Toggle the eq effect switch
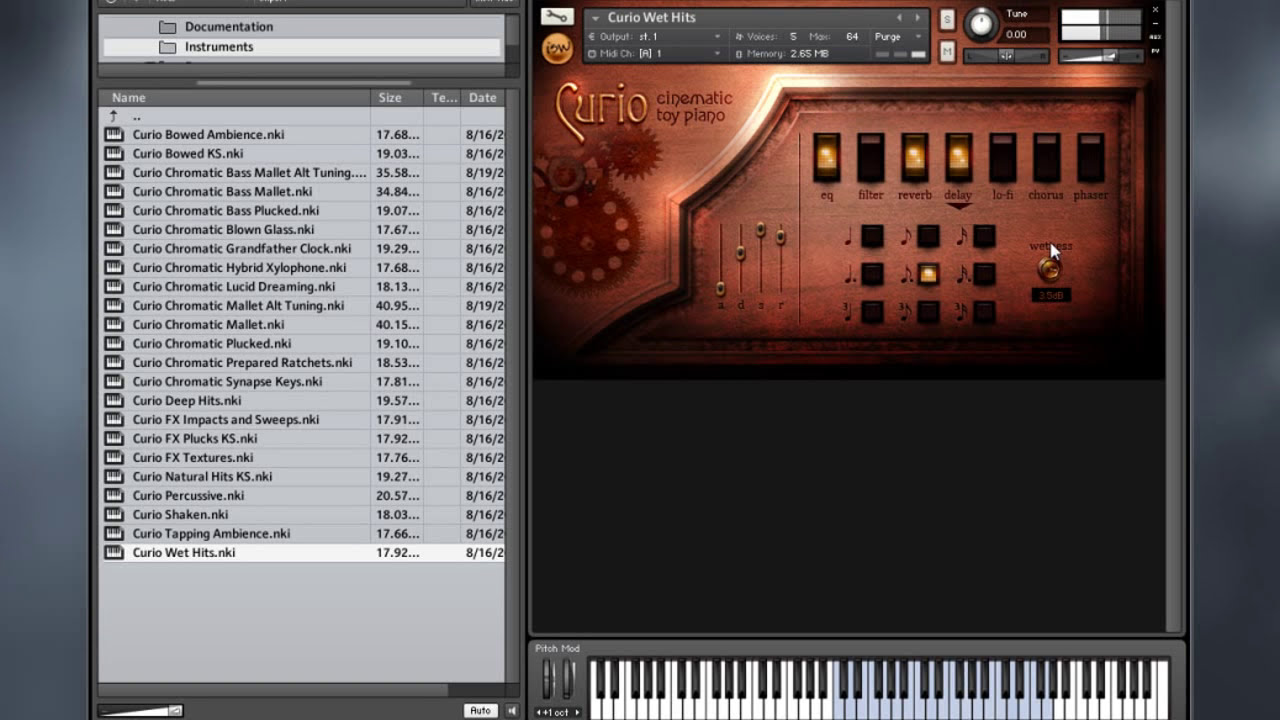Screen dimensions: 1280x720 tap(826, 157)
